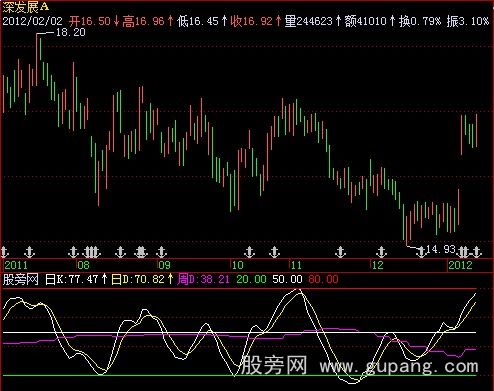The image size is (494, 391).
Task: Click the info marker midway between 08 and 09
Action: click(120, 252)
